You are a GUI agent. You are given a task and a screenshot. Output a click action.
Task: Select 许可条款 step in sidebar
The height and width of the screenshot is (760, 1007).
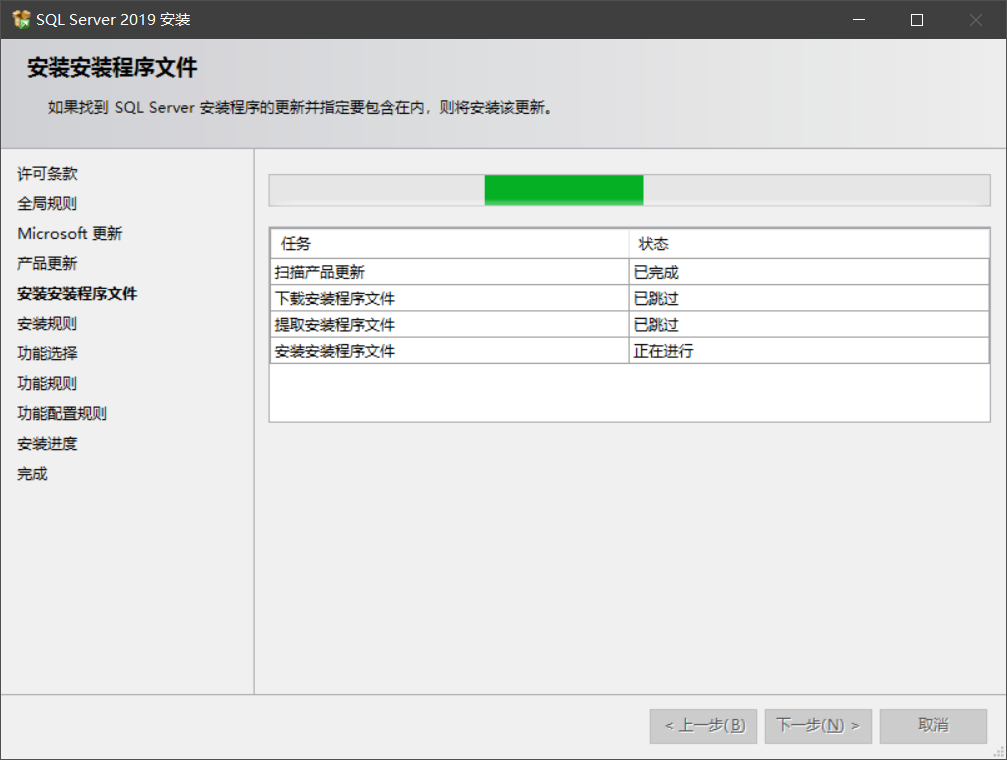pyautogui.click(x=48, y=173)
